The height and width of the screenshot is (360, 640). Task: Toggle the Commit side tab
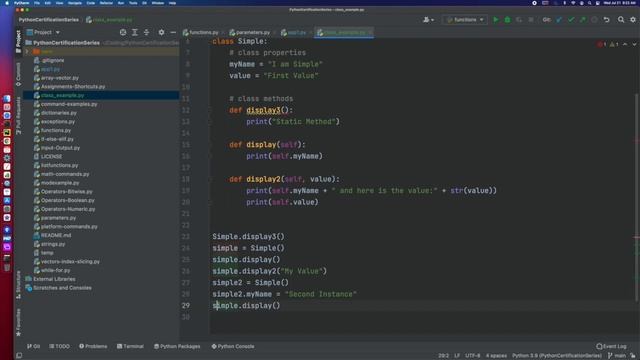(x=18, y=74)
